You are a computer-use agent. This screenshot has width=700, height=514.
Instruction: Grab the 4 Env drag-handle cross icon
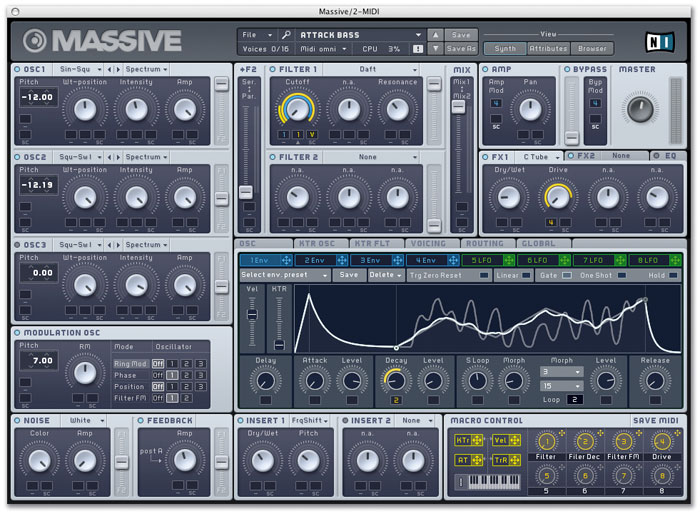coord(453,260)
